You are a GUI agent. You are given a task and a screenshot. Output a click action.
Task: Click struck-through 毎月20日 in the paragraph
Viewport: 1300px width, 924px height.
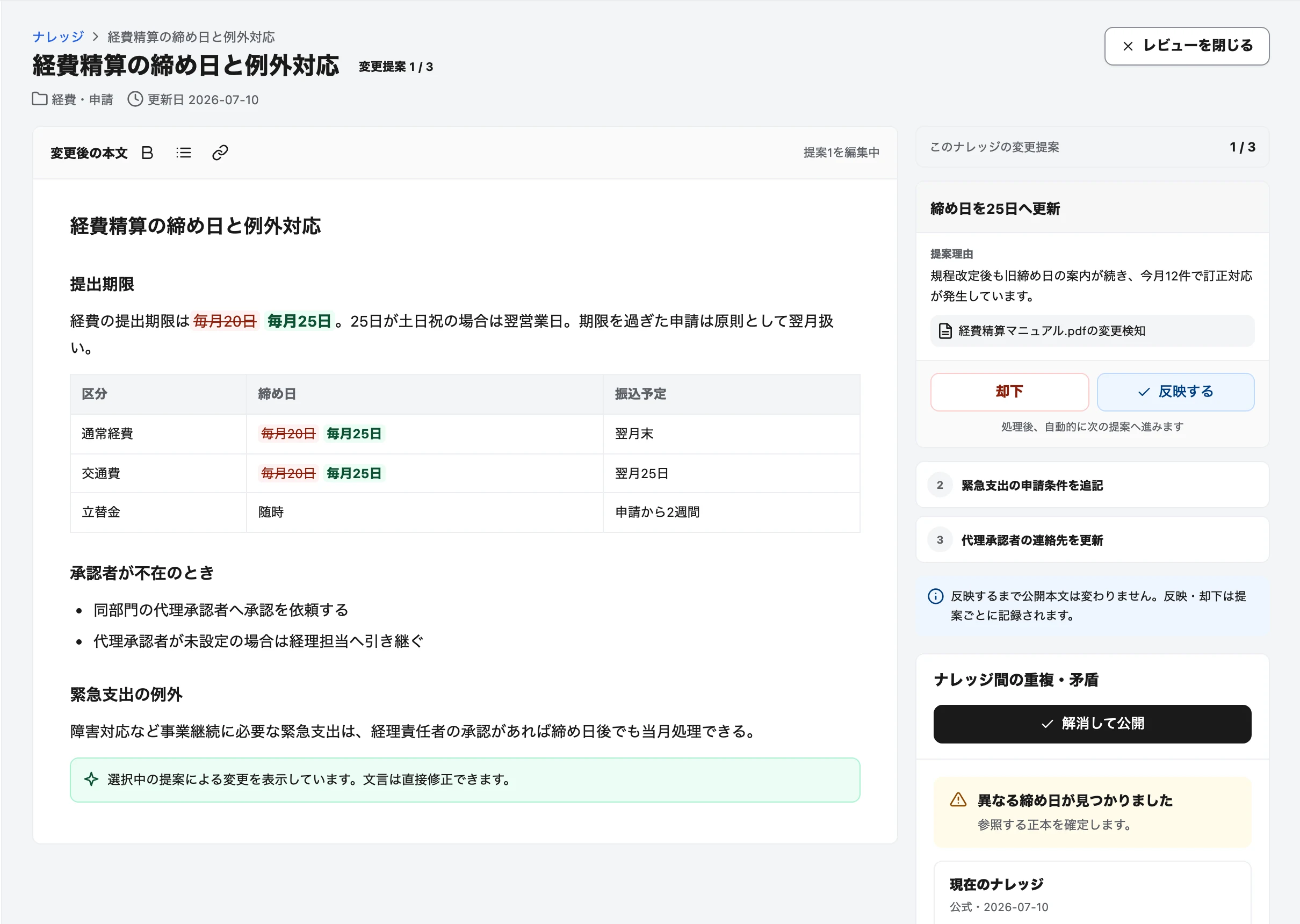pos(225,321)
